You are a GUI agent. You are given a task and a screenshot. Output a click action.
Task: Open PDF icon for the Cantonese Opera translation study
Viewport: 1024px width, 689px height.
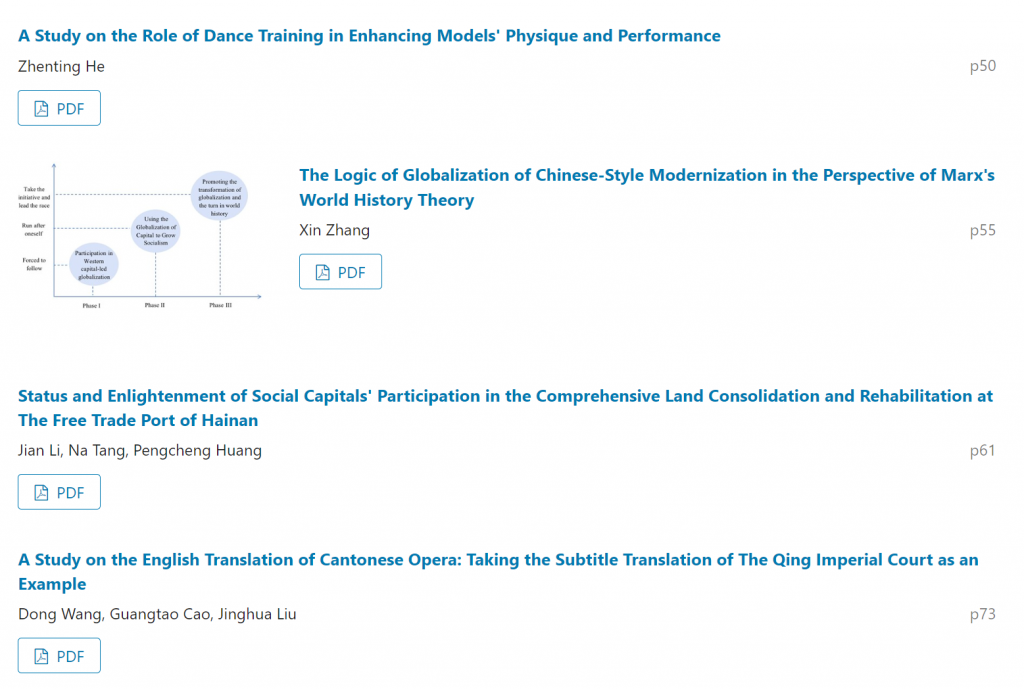[x=41, y=656]
